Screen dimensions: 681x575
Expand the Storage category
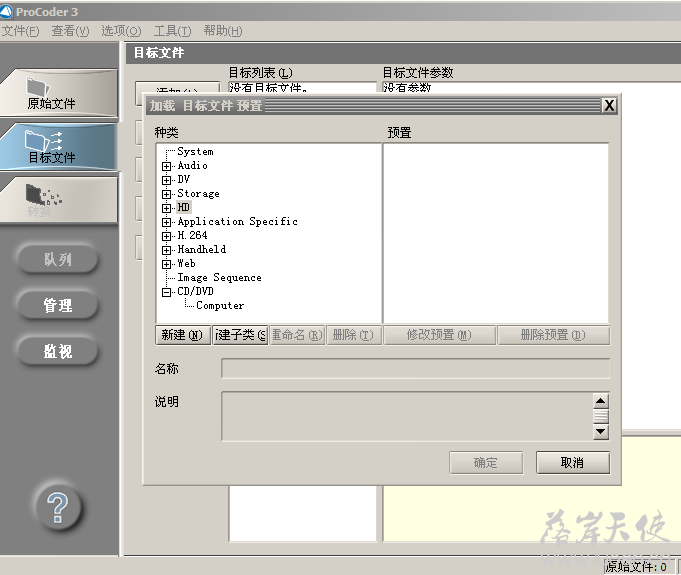coord(166,194)
